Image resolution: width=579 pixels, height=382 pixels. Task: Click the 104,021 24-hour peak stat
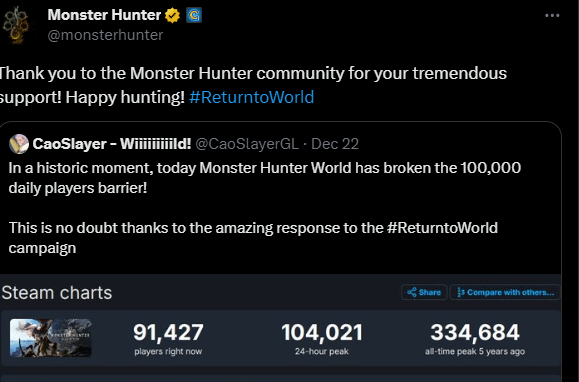(322, 338)
